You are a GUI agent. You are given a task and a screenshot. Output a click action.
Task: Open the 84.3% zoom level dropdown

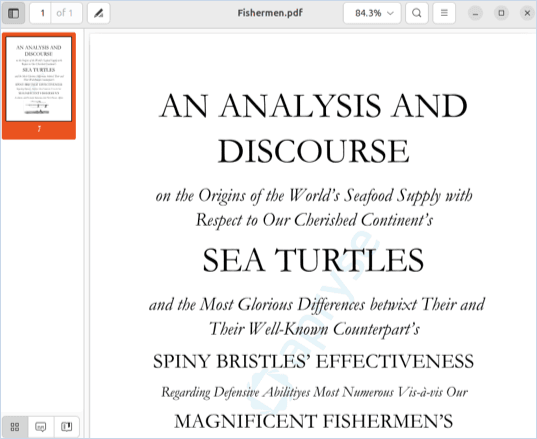click(372, 13)
